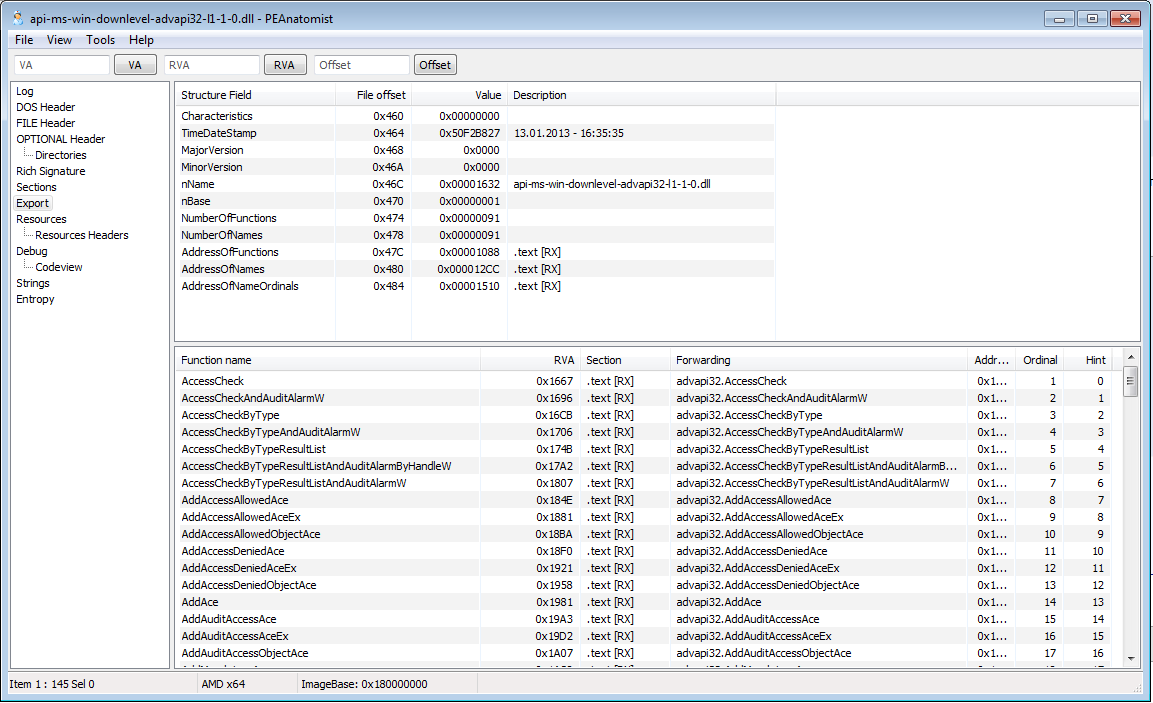Sort by Ordinal column header
1153x703 pixels.
tap(1040, 360)
